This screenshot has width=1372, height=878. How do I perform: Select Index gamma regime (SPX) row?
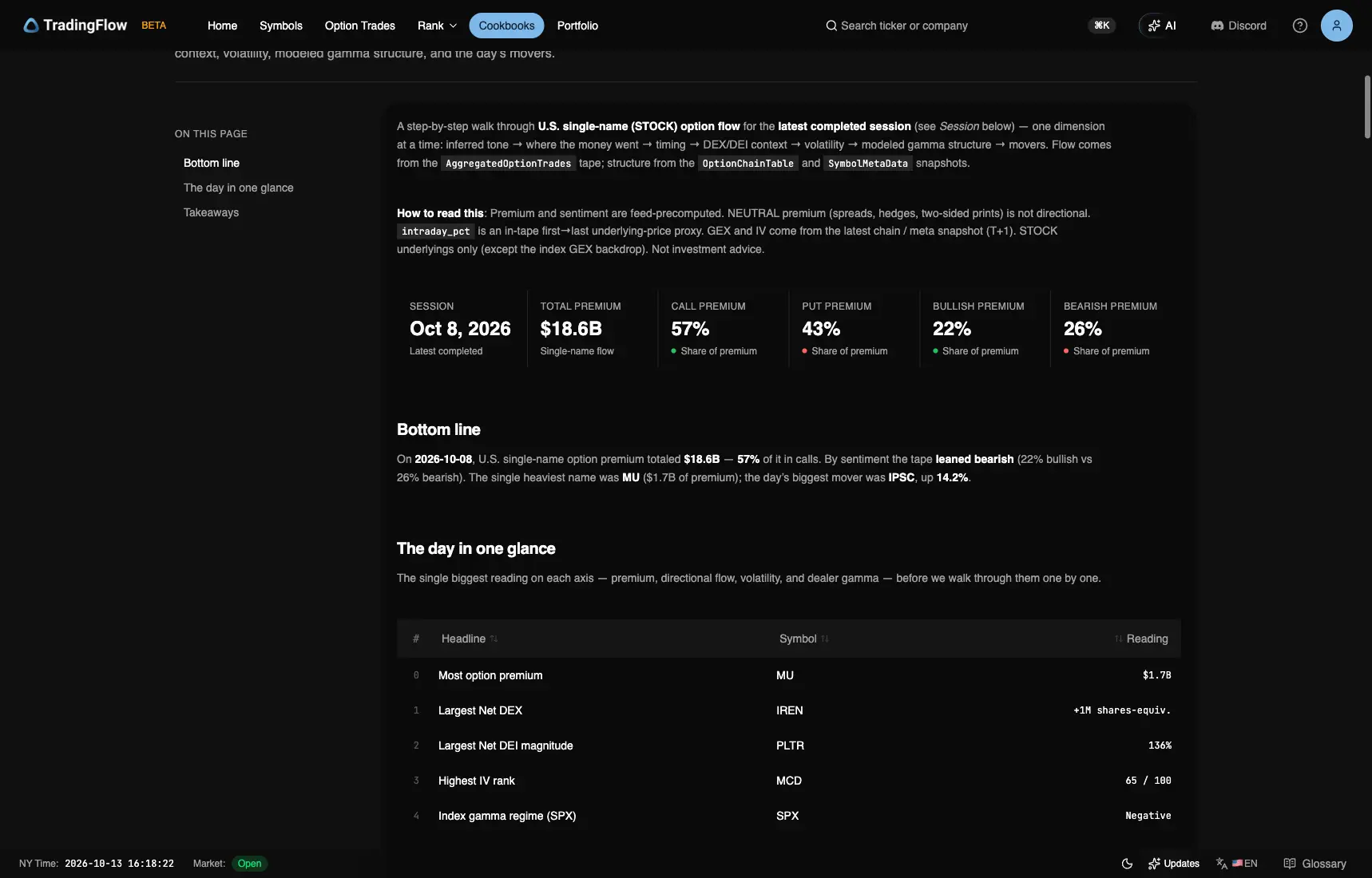tap(789, 816)
